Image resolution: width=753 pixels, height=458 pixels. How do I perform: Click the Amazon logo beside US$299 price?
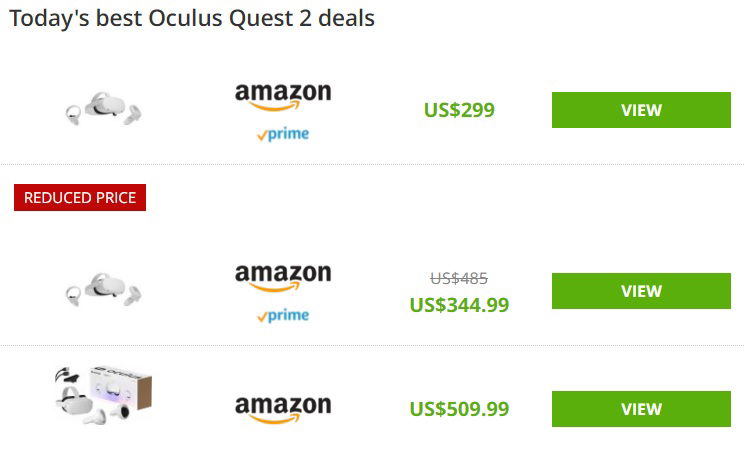tap(283, 96)
